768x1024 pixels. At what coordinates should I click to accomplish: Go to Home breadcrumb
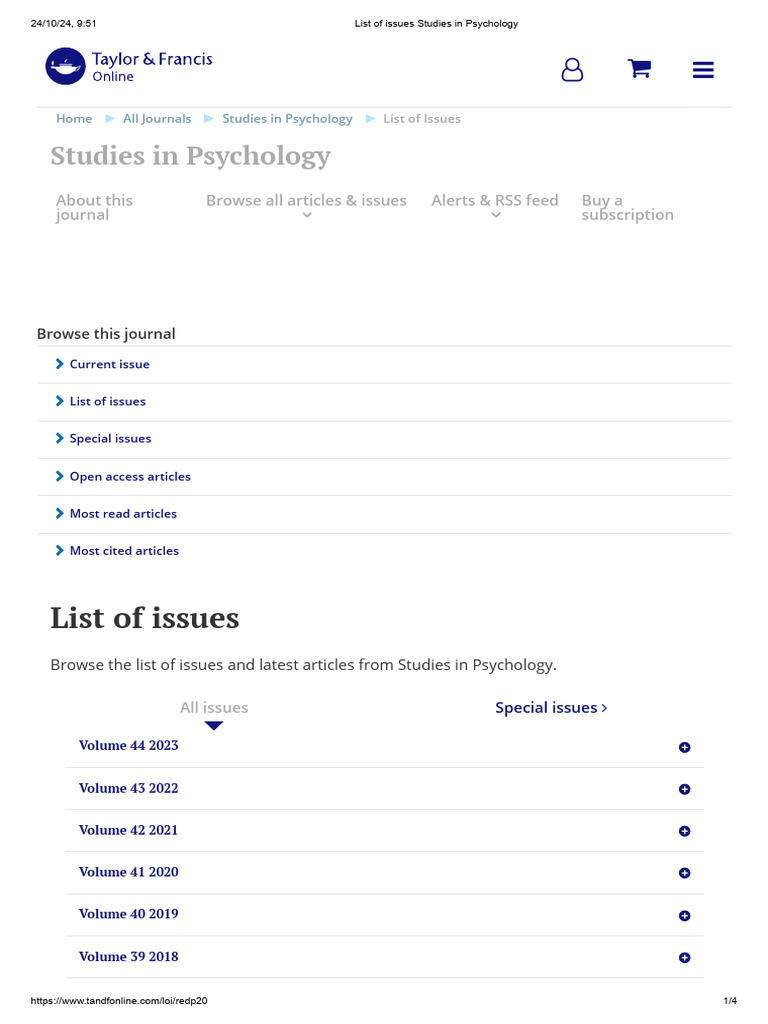pyautogui.click(x=74, y=118)
